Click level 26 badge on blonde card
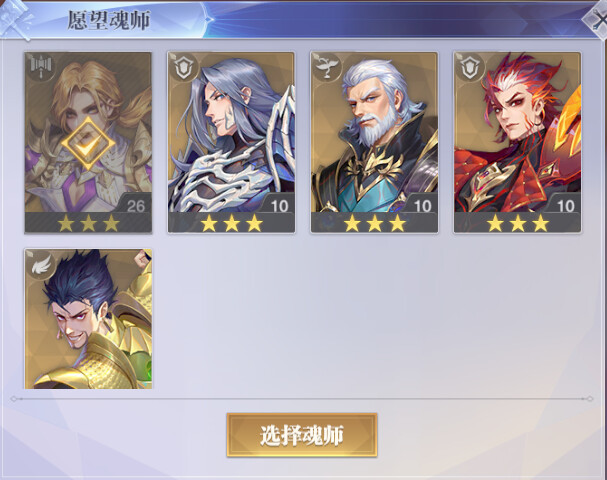Screen dimensions: 607x480 [x=135, y=206]
